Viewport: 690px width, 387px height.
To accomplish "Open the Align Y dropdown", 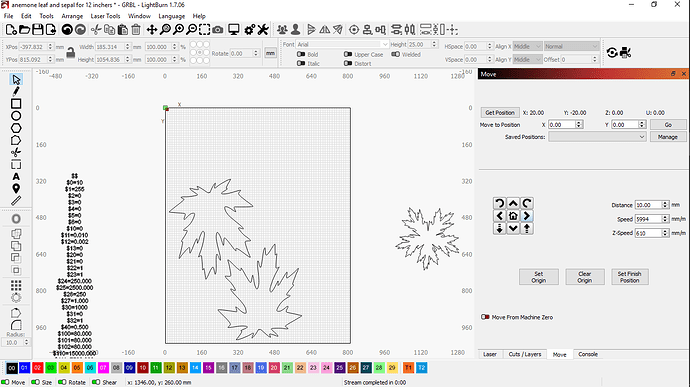I will (x=527, y=59).
